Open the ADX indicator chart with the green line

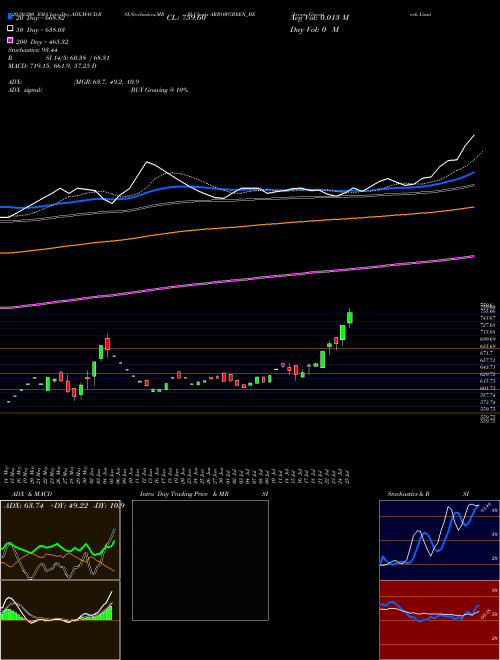pos(60,540)
